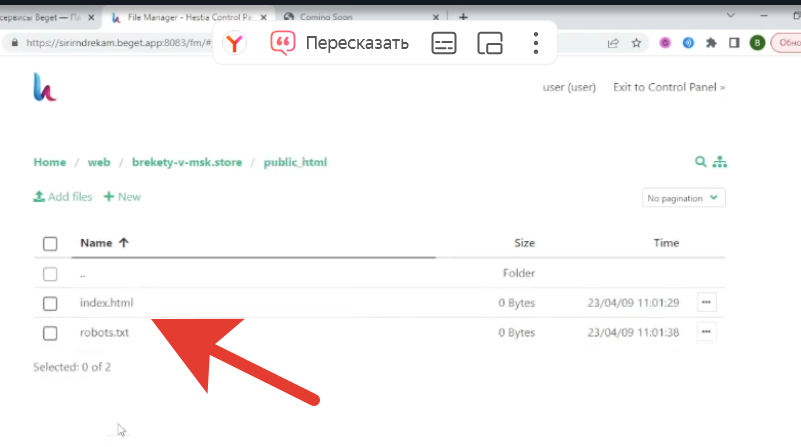
Task: Open the vertical three-dot overlay menu
Action: coord(536,43)
